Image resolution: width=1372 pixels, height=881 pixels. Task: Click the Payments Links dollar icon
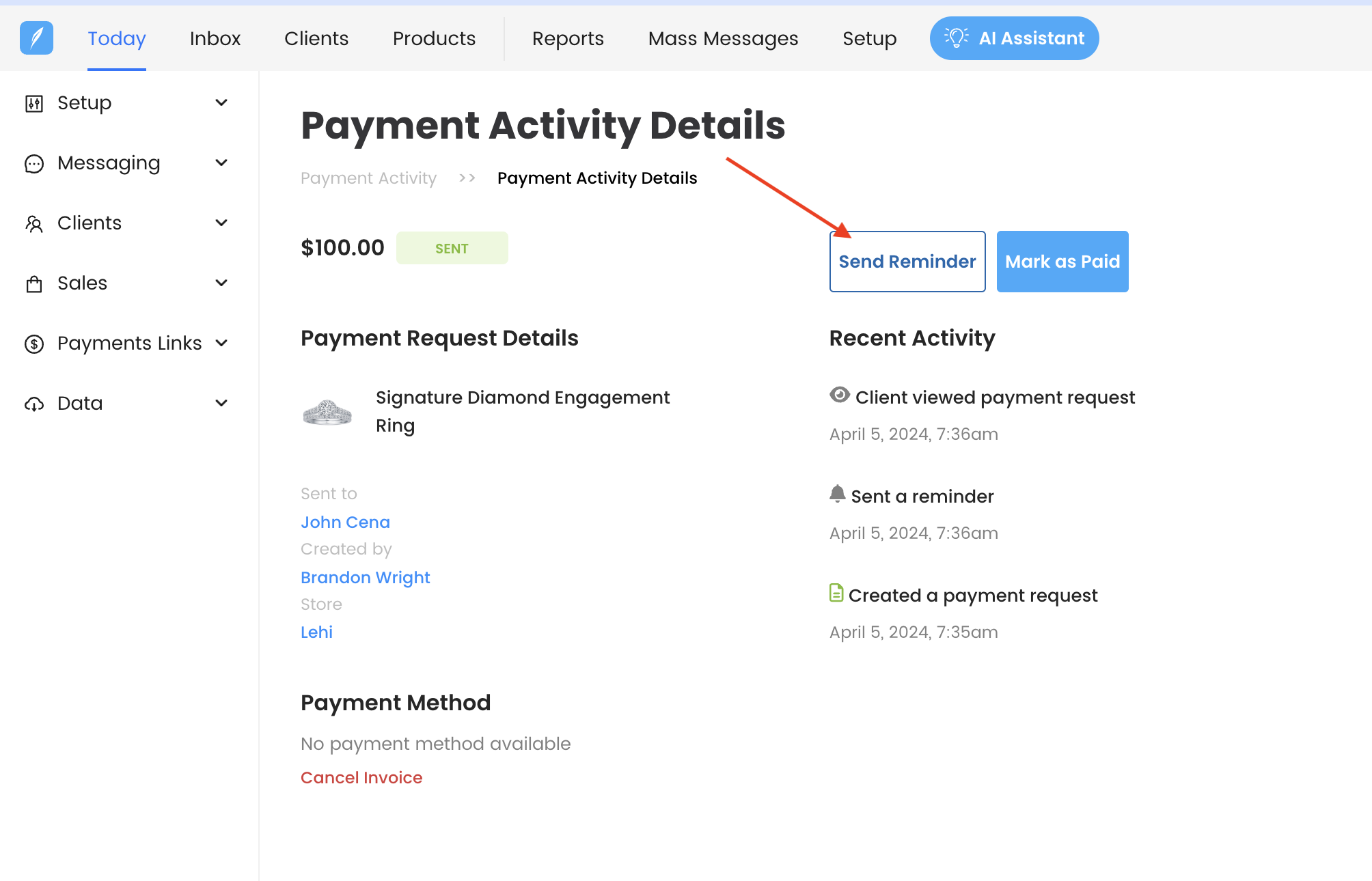pos(33,344)
